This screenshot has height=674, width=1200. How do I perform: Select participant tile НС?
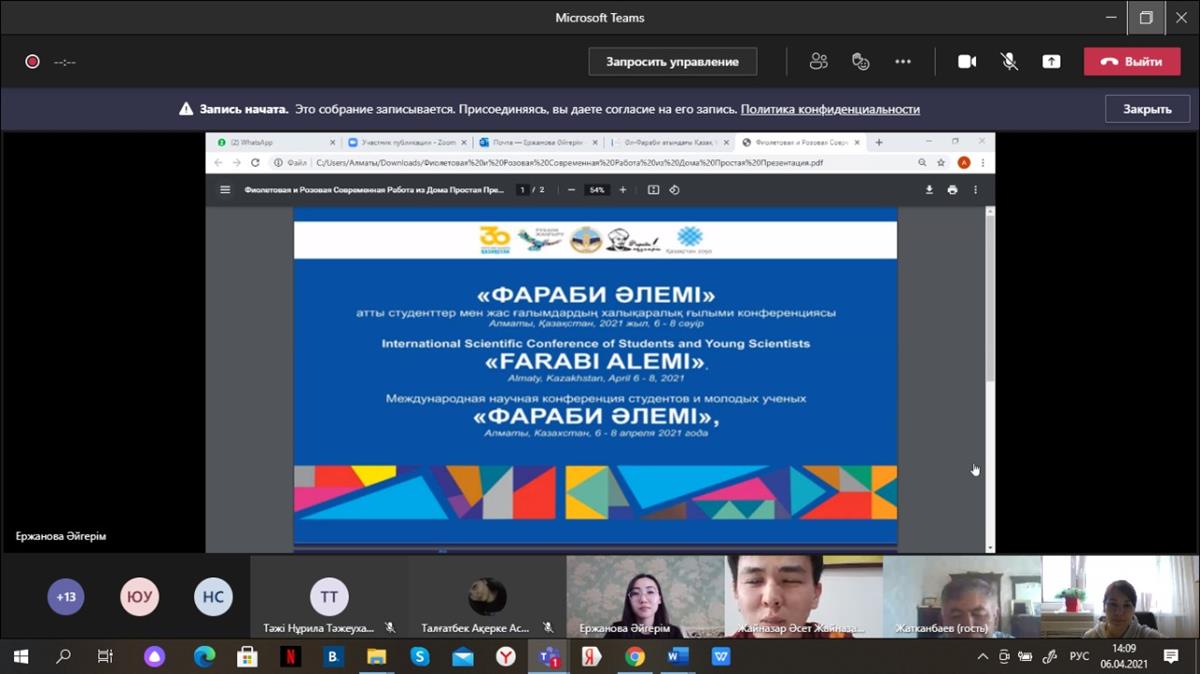(213, 597)
